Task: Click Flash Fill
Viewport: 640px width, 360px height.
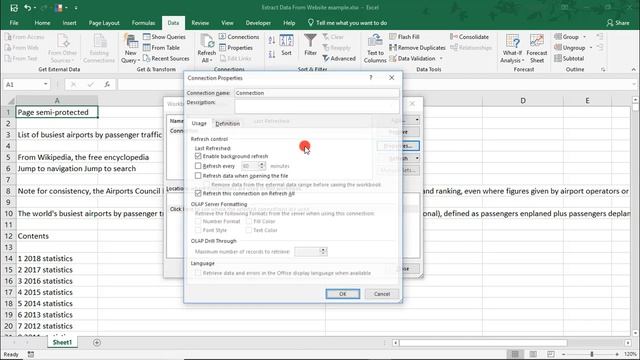Action: [404, 37]
